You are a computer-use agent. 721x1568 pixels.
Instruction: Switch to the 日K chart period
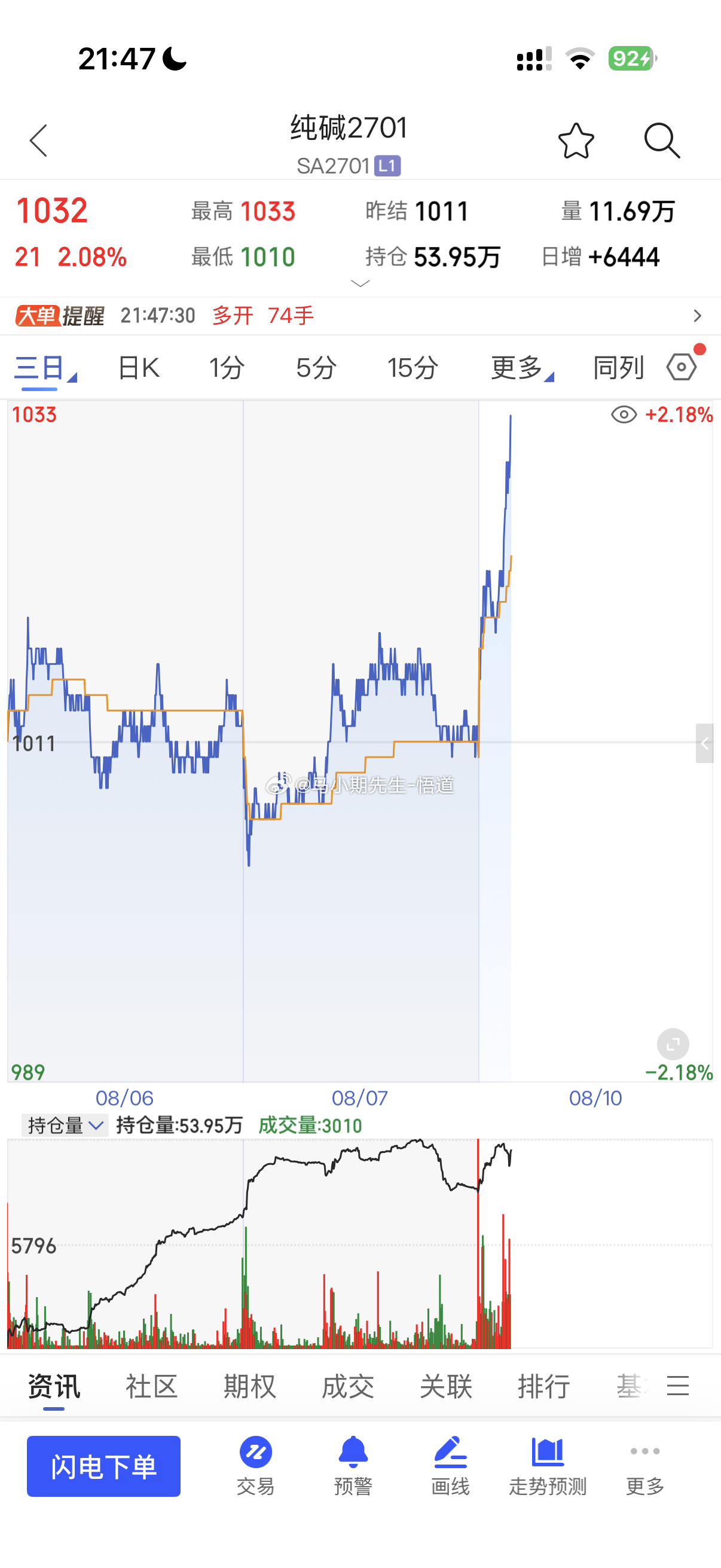coord(139,368)
